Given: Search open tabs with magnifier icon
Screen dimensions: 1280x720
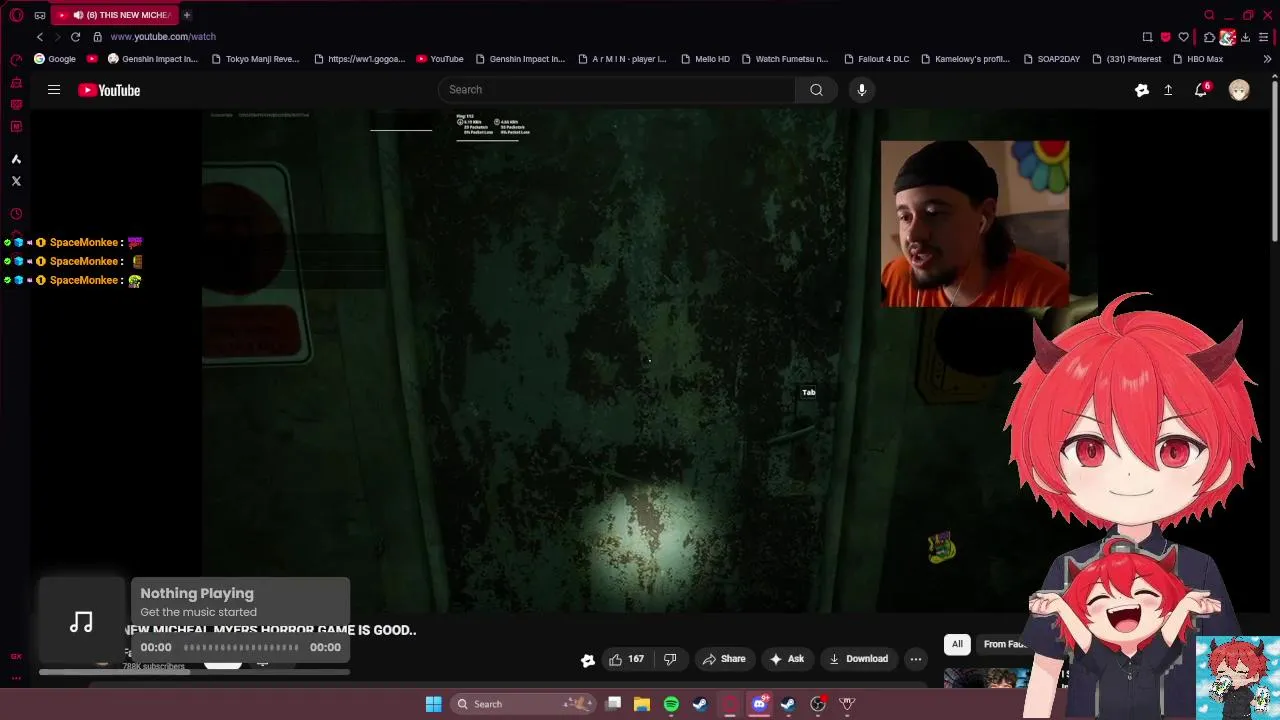Looking at the screenshot, I should [x=1209, y=15].
